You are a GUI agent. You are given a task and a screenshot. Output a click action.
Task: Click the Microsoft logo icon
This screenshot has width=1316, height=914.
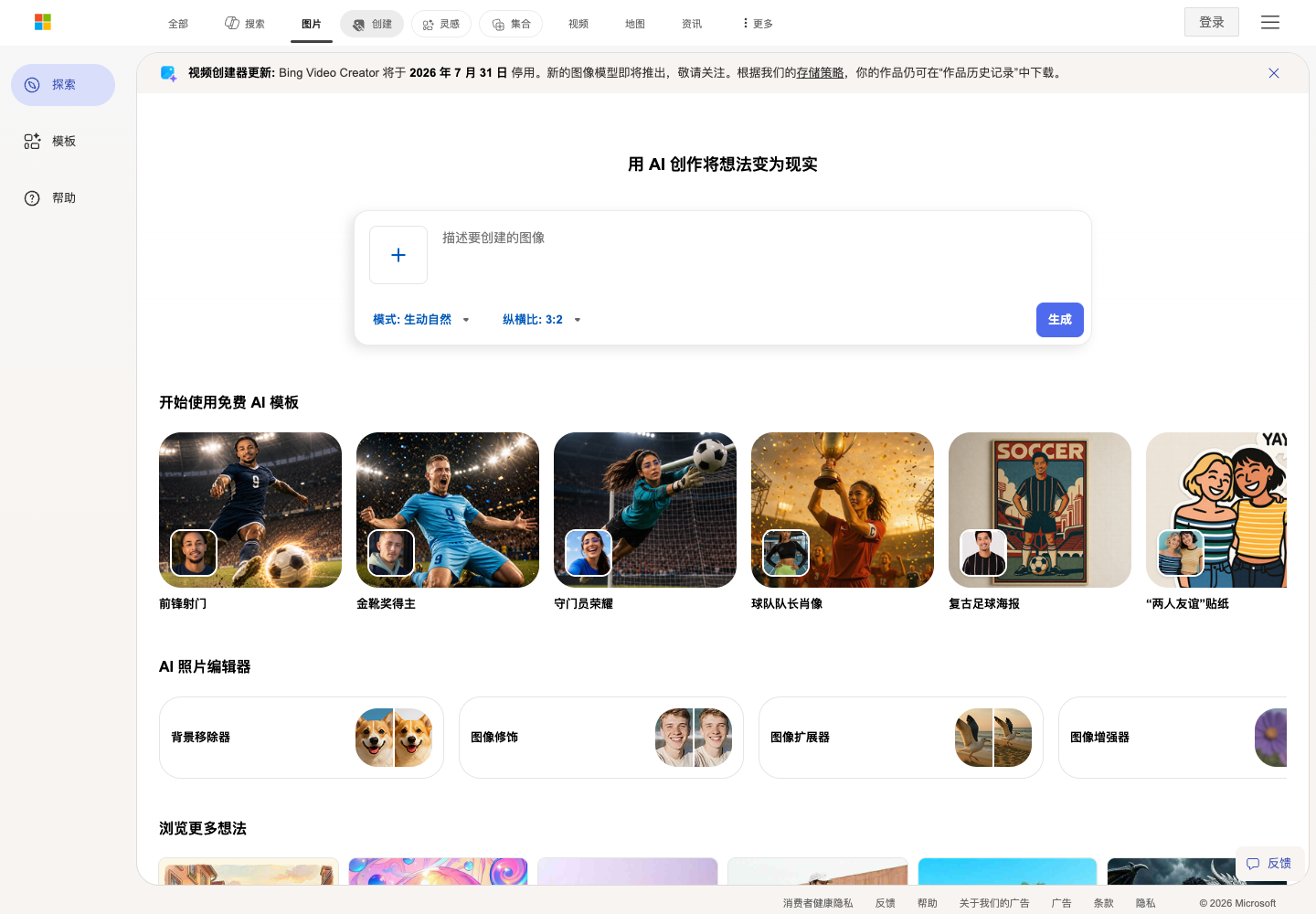43,22
